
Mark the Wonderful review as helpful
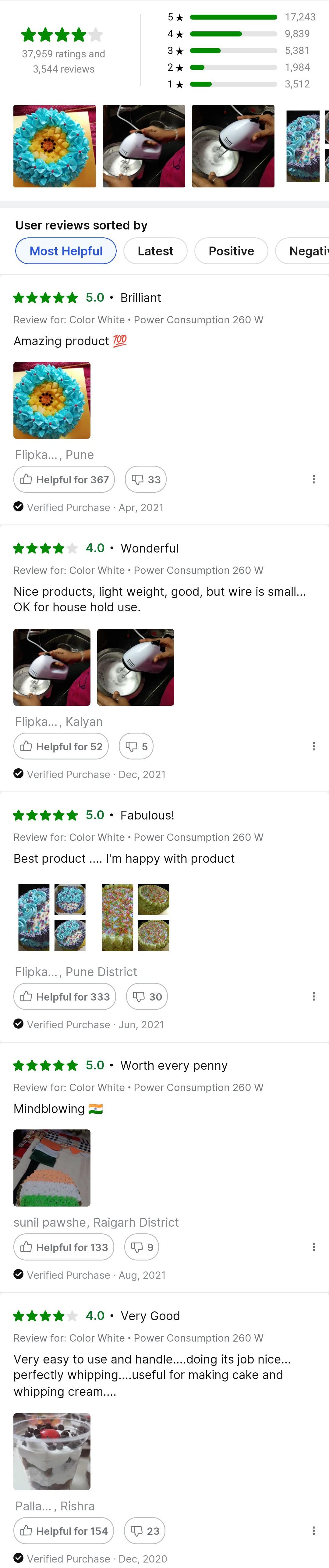[x=61, y=746]
